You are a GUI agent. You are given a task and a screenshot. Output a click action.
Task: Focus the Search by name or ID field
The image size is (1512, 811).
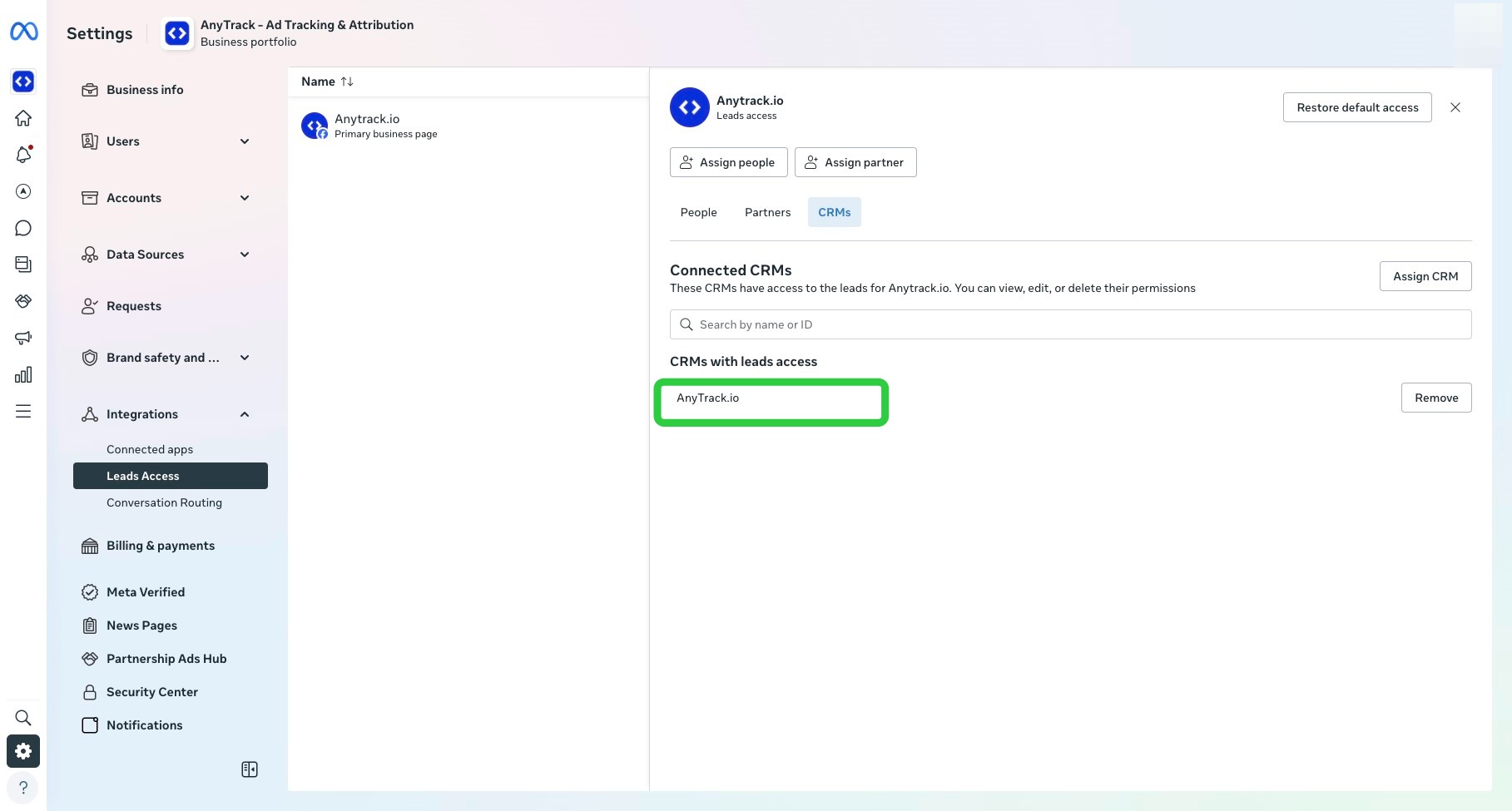click(1070, 324)
